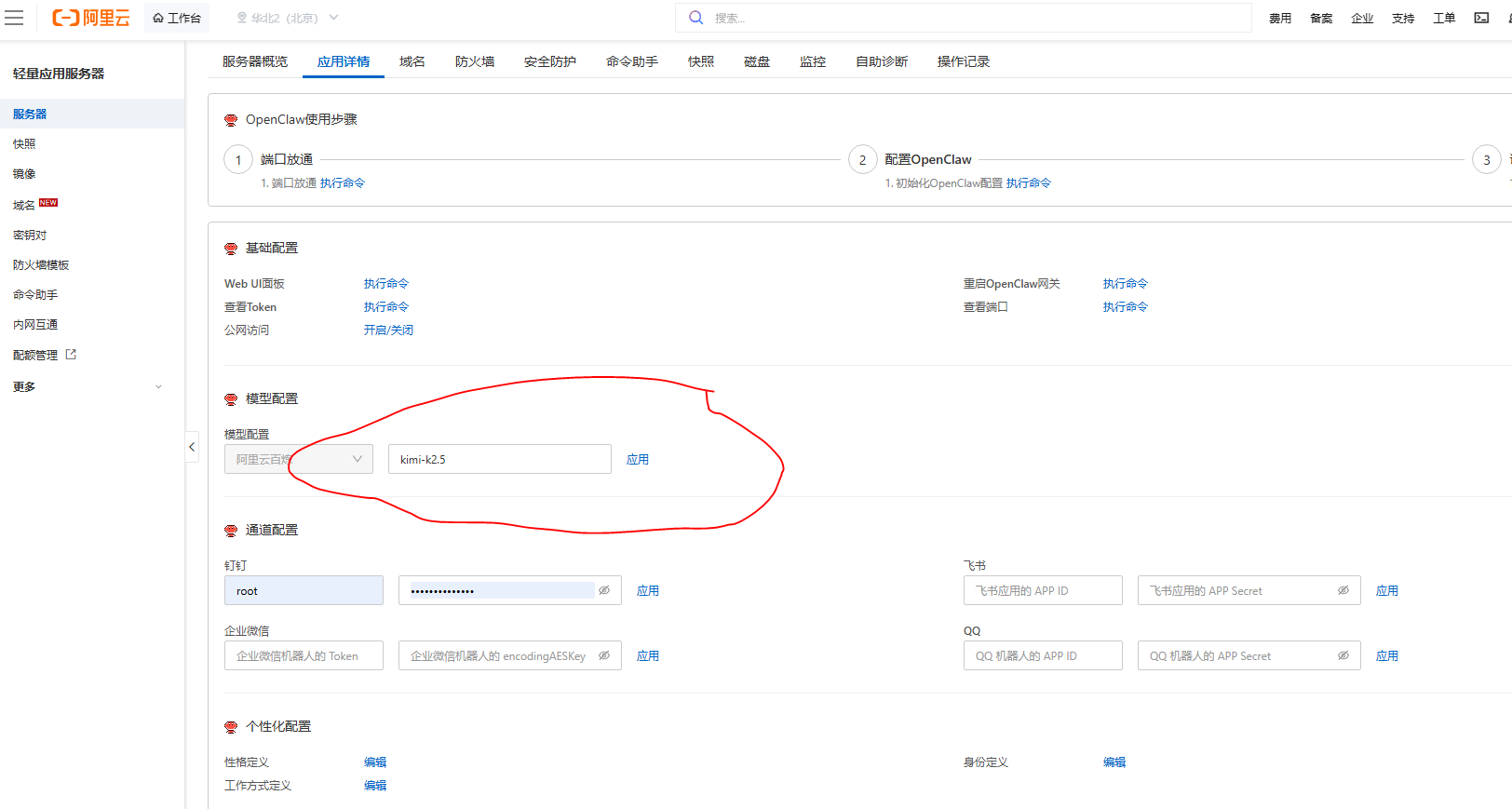Viewport: 1512px width, 809px height.
Task: Open the 费用 menu
Action: click(1280, 18)
